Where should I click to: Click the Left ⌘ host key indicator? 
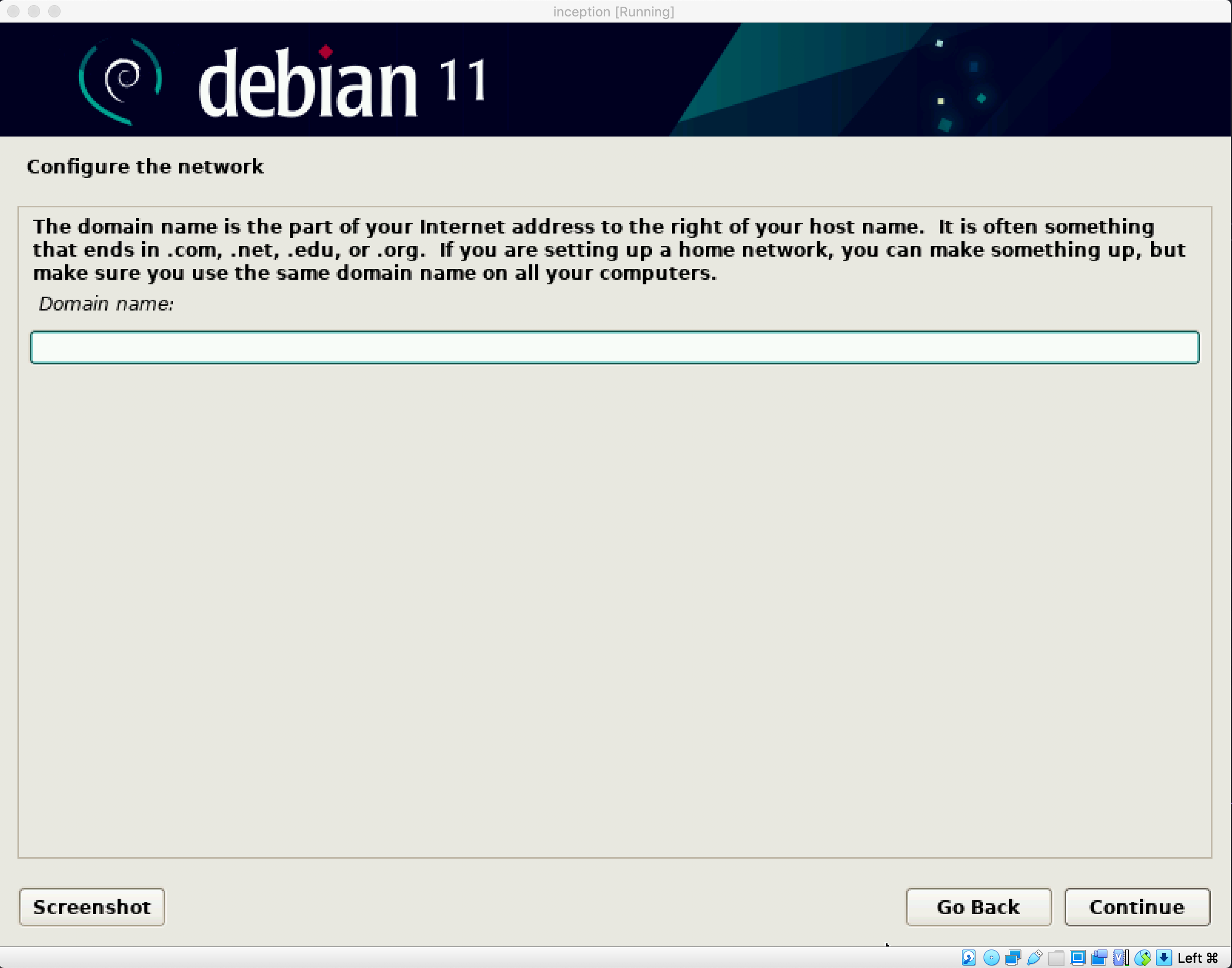pyautogui.click(x=1198, y=958)
